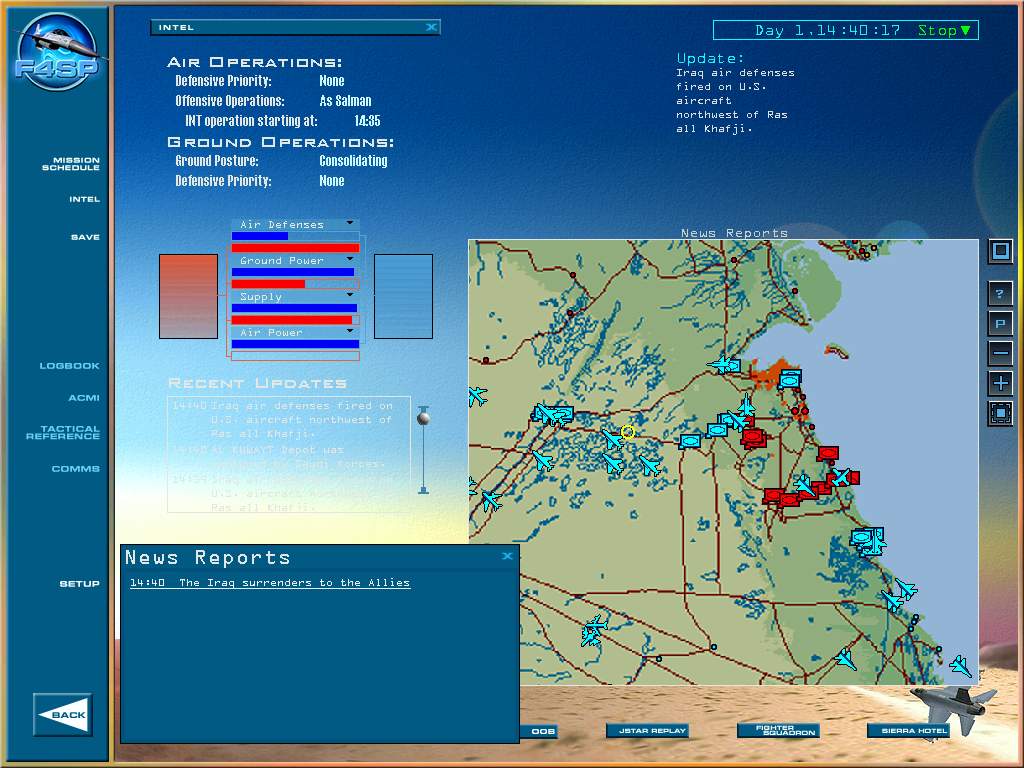
Task: Click the blue force panel beside the bars
Action: pyautogui.click(x=403, y=296)
